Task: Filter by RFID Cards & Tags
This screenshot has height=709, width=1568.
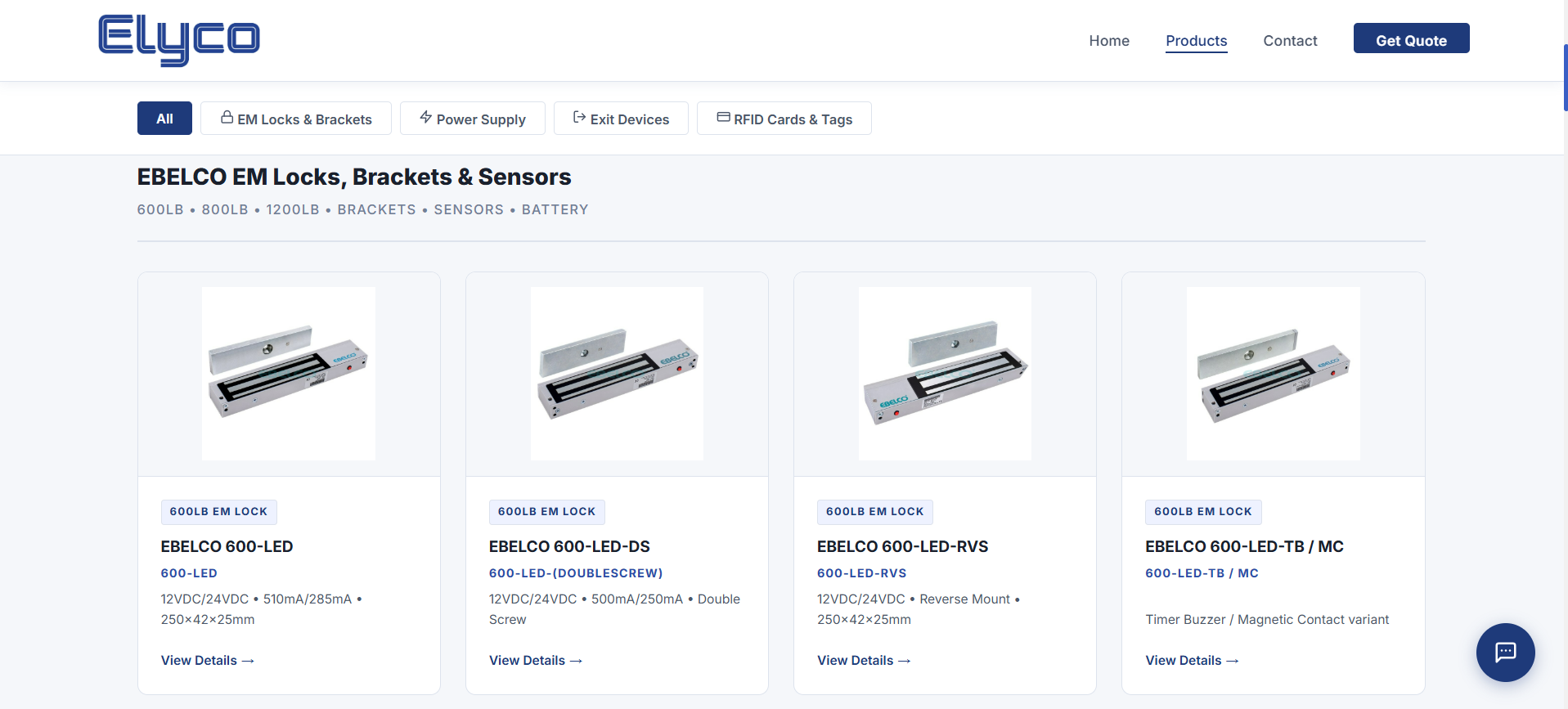Action: [784, 119]
